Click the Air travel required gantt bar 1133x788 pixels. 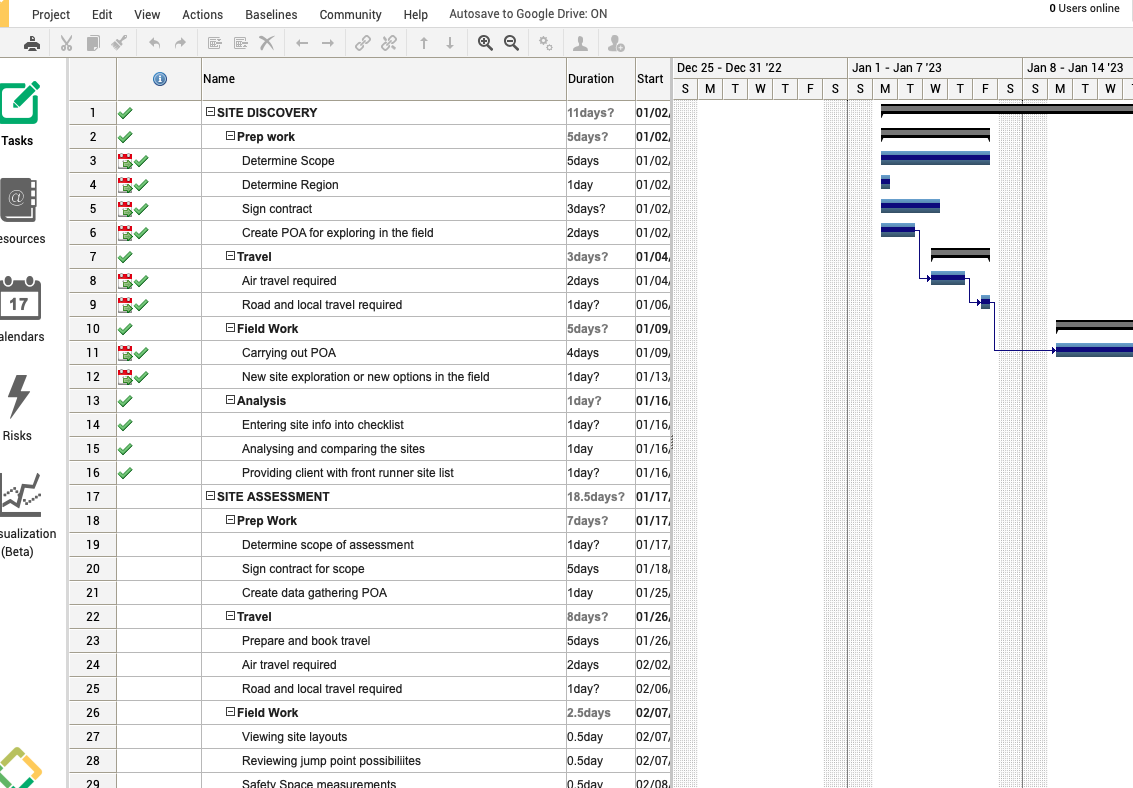948,278
